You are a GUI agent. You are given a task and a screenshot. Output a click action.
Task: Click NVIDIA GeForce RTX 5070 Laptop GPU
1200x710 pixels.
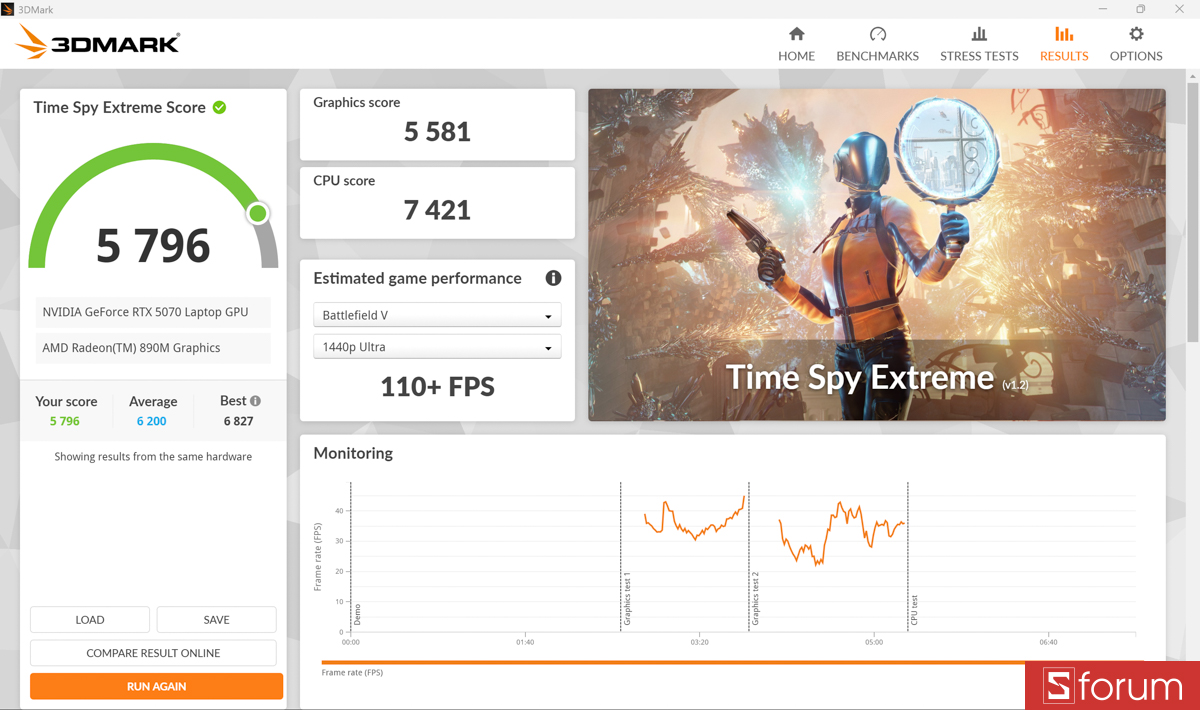(x=153, y=312)
